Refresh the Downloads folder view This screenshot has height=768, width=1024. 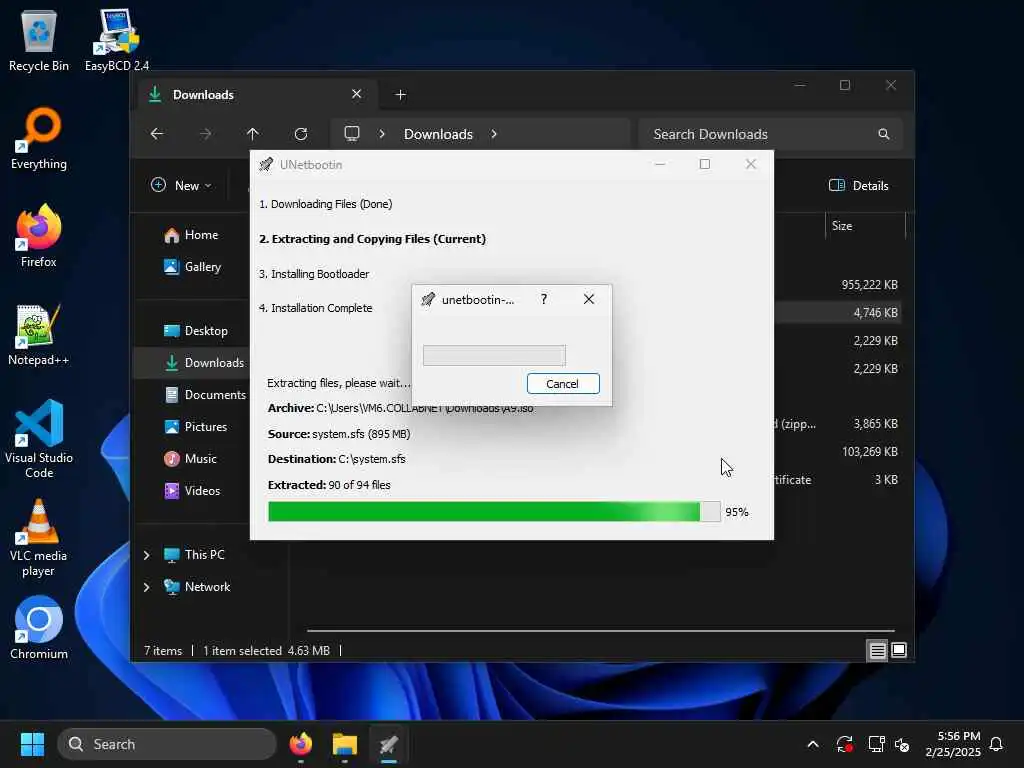pos(301,134)
